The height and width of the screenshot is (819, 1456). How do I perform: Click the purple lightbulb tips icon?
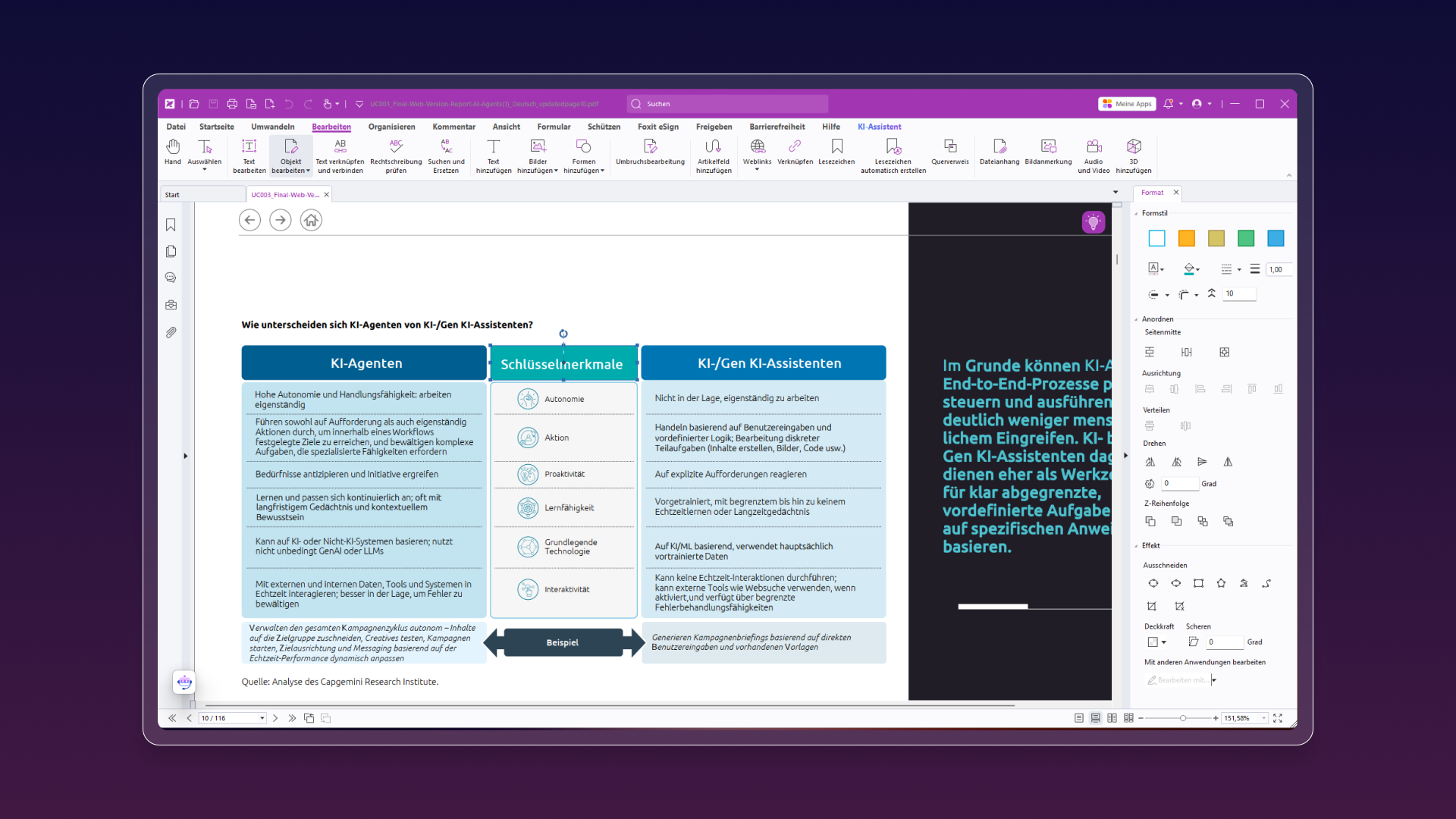click(1093, 222)
